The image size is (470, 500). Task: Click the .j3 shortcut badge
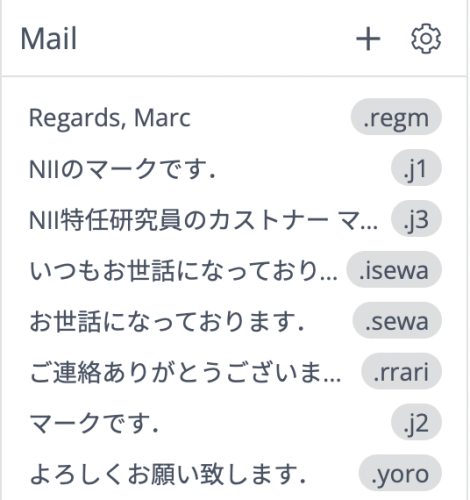[416, 219]
